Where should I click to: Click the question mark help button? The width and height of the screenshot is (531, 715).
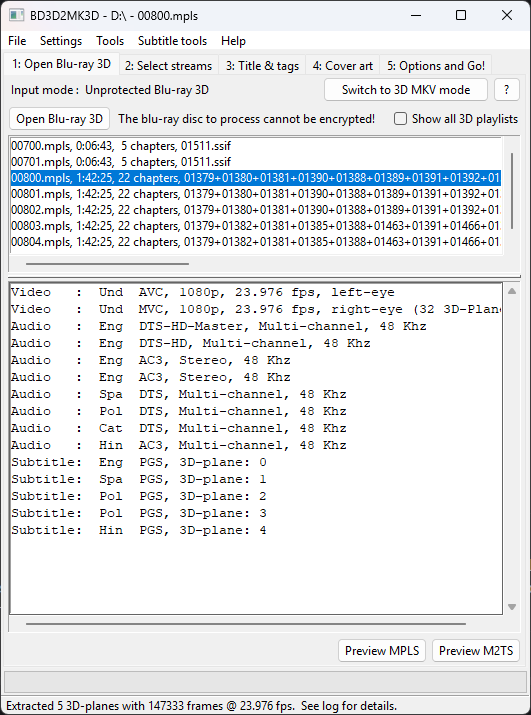(x=506, y=90)
